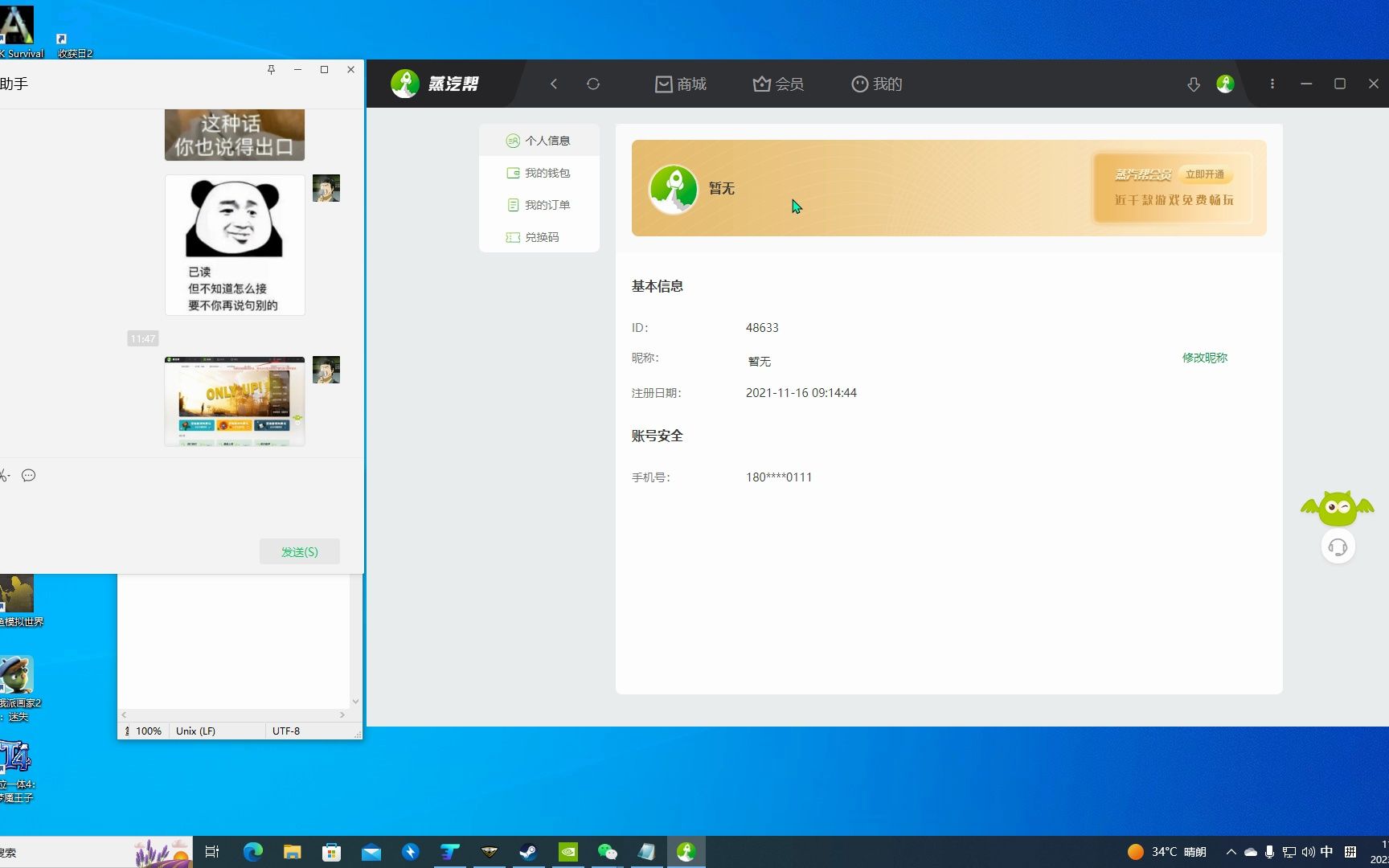Open the chat history bubble icon
1389x868 pixels.
tap(29, 476)
